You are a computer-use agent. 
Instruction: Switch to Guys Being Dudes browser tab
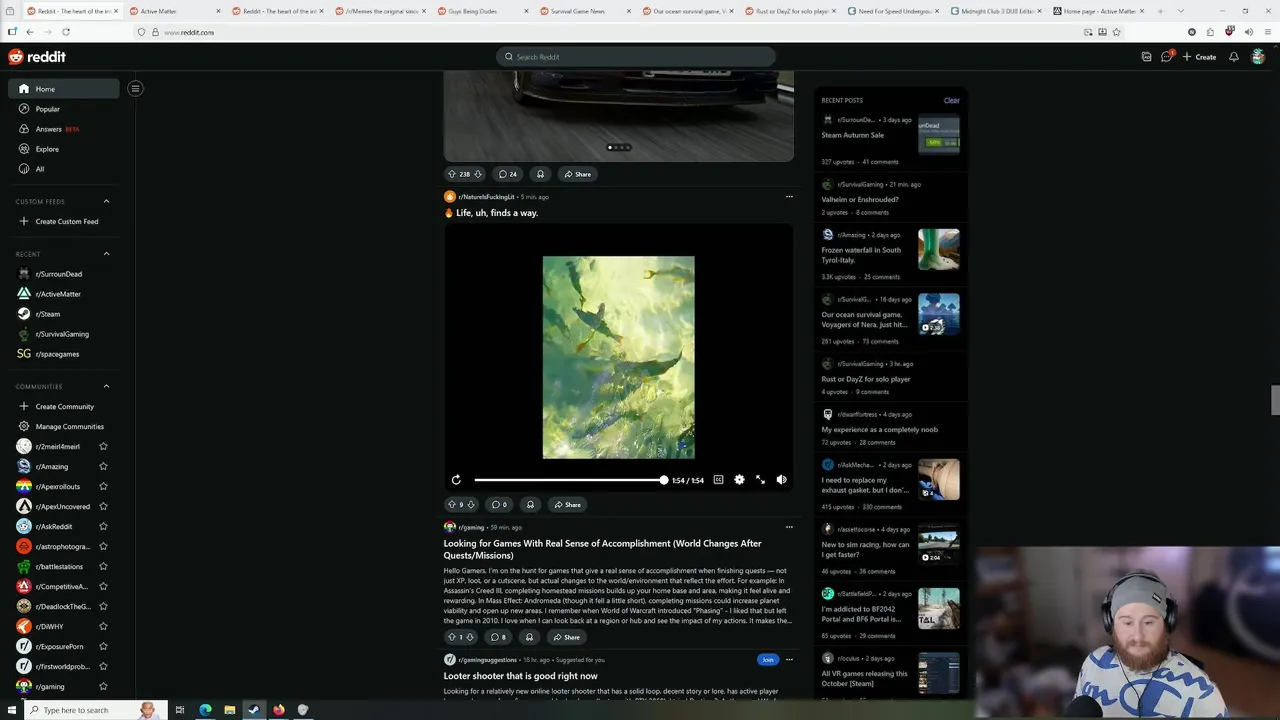[481, 11]
